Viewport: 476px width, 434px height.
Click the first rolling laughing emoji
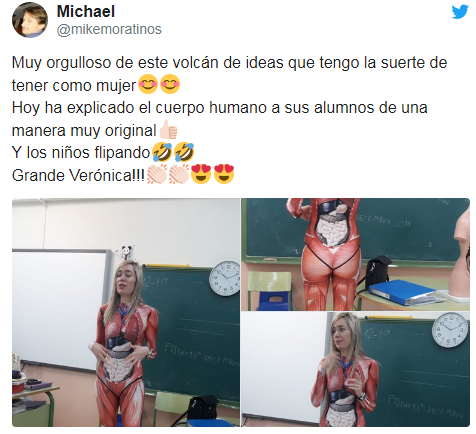coord(162,153)
